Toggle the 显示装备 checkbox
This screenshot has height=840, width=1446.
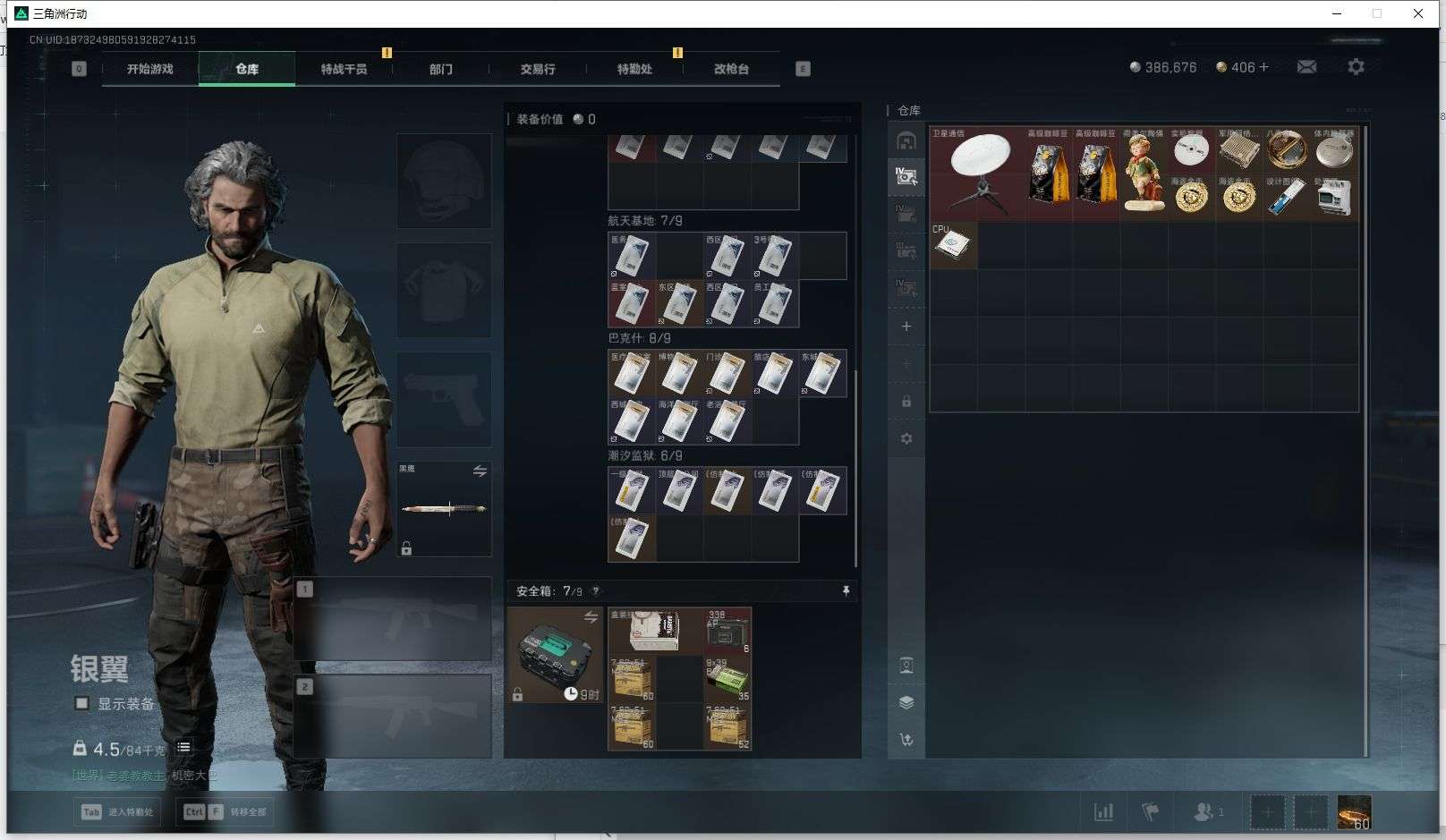(x=81, y=703)
